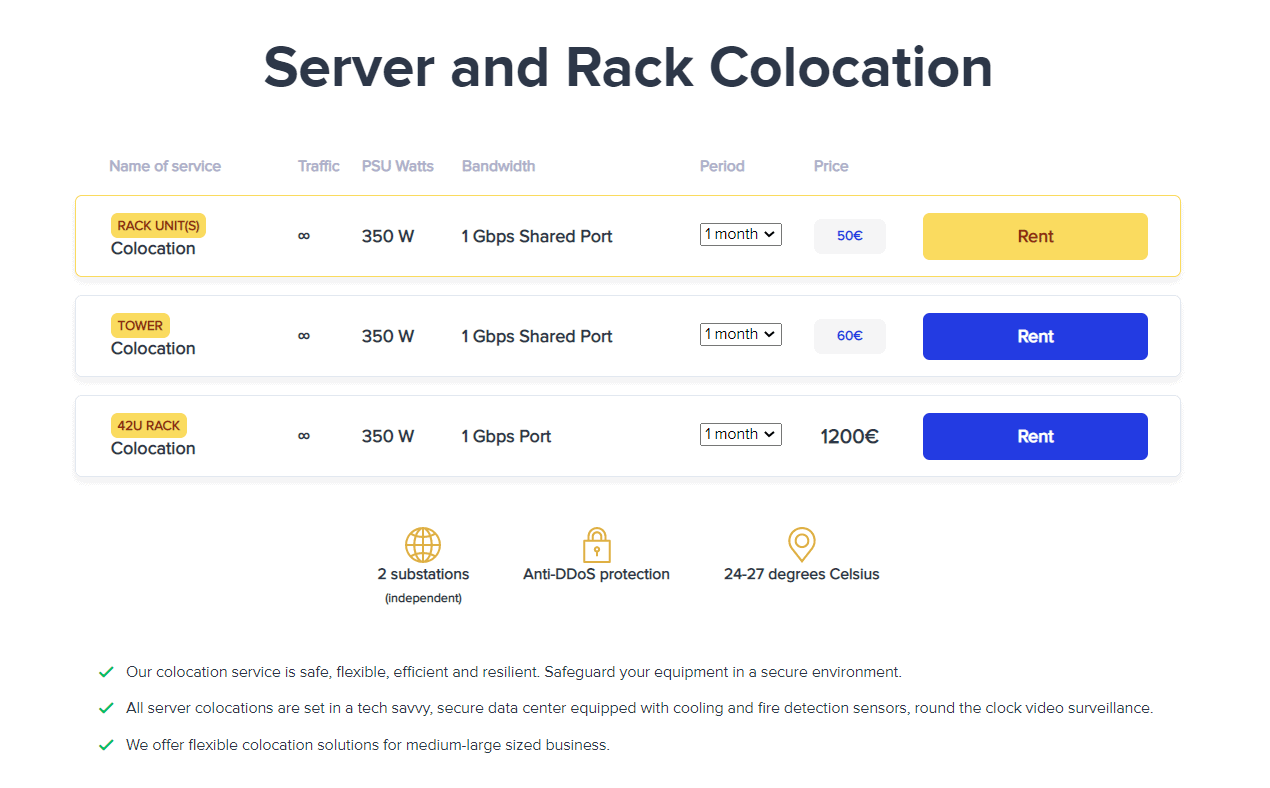The width and height of the screenshot is (1270, 788).
Task: Click the 42U RACK yellow badge
Action: 149,425
